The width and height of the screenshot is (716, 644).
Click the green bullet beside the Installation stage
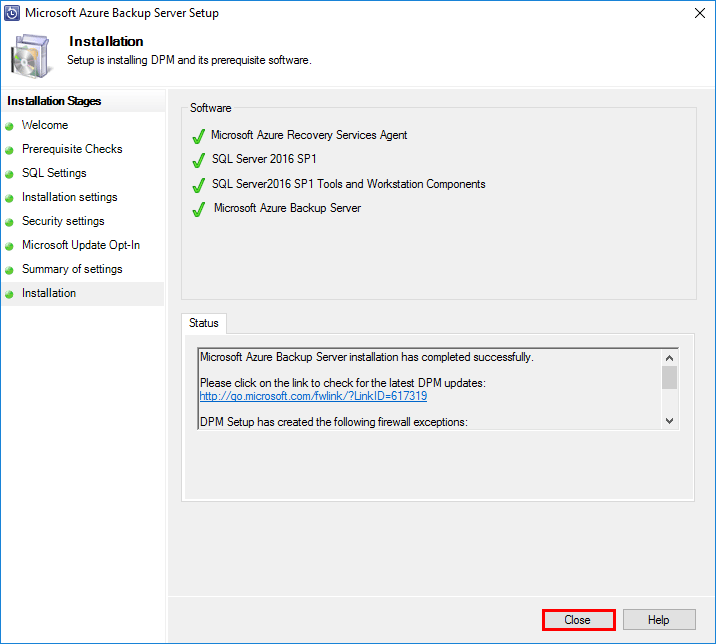pyautogui.click(x=9, y=294)
